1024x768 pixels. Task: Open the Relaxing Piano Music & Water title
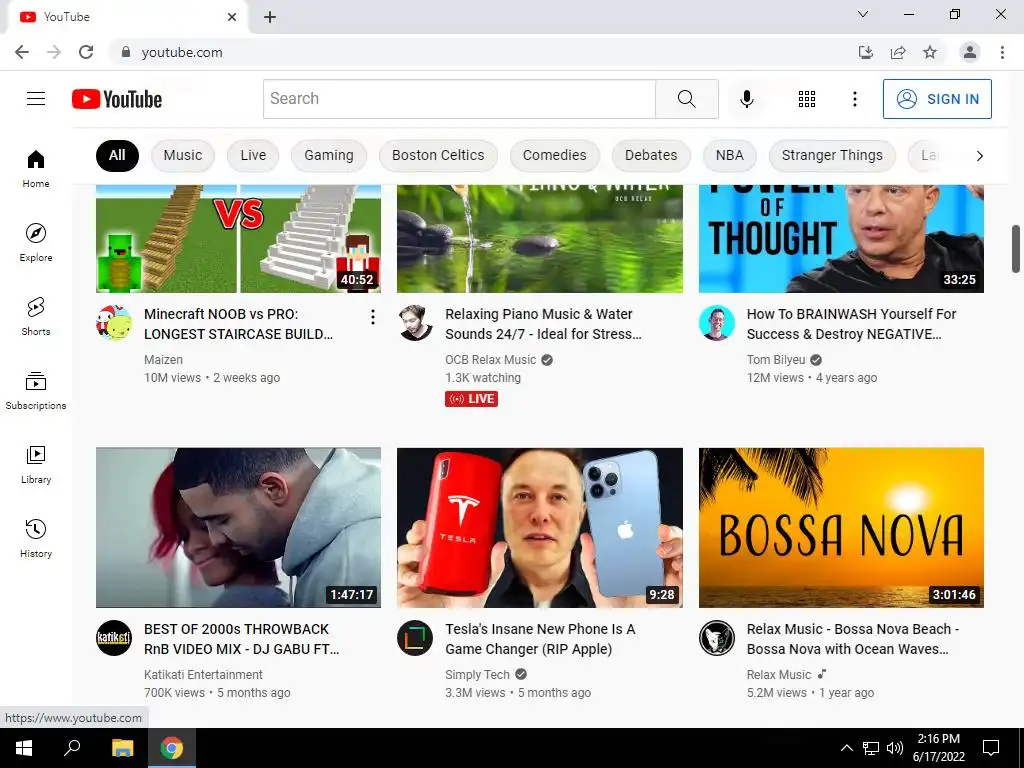point(543,324)
